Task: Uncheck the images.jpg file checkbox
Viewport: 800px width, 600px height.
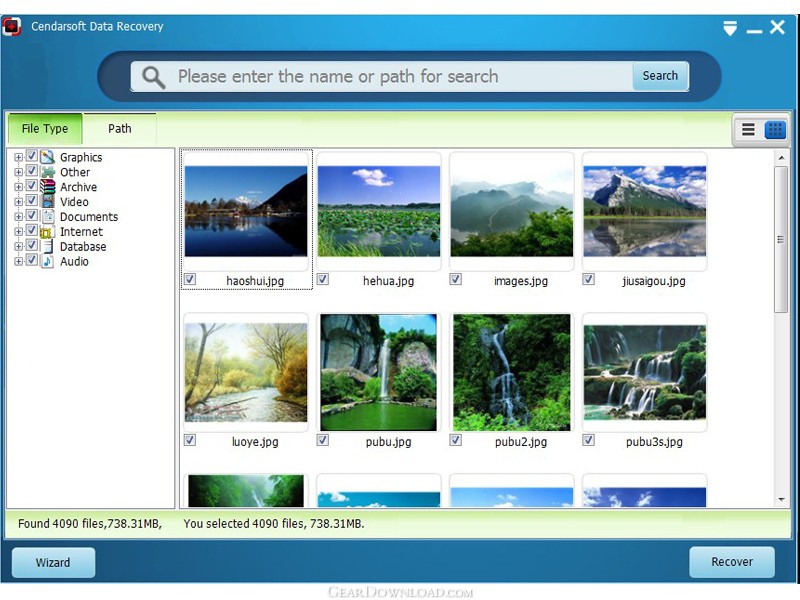Action: 456,279
